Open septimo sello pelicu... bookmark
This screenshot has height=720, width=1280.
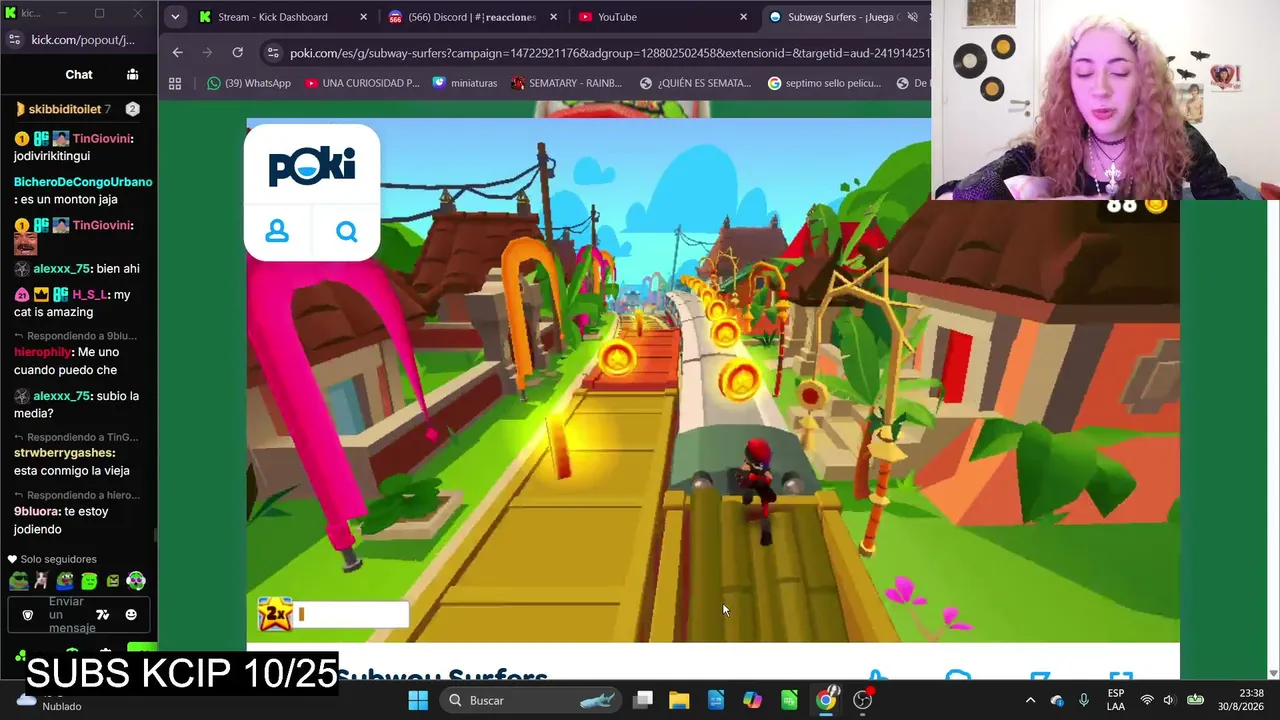(x=825, y=83)
